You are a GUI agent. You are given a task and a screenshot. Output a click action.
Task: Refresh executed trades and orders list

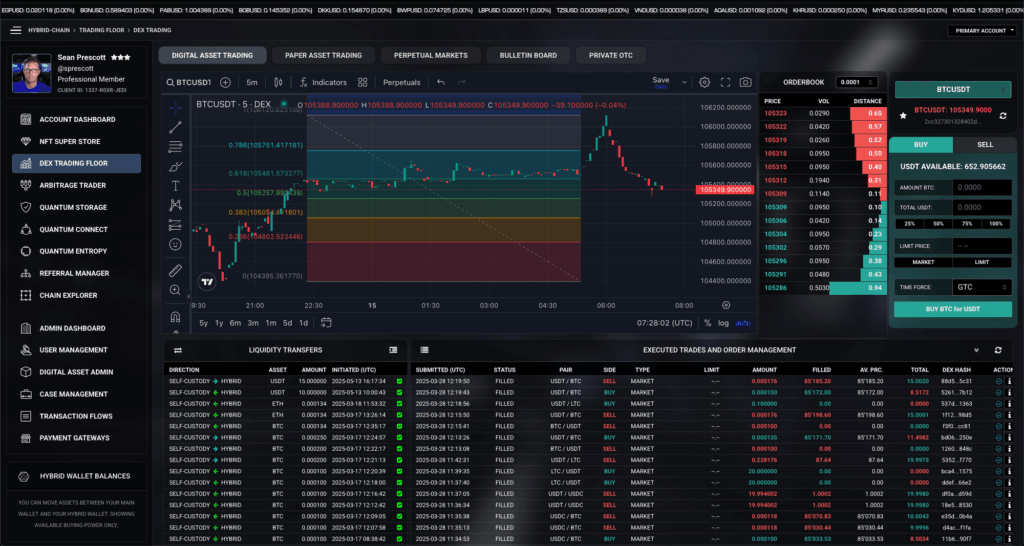(x=997, y=350)
